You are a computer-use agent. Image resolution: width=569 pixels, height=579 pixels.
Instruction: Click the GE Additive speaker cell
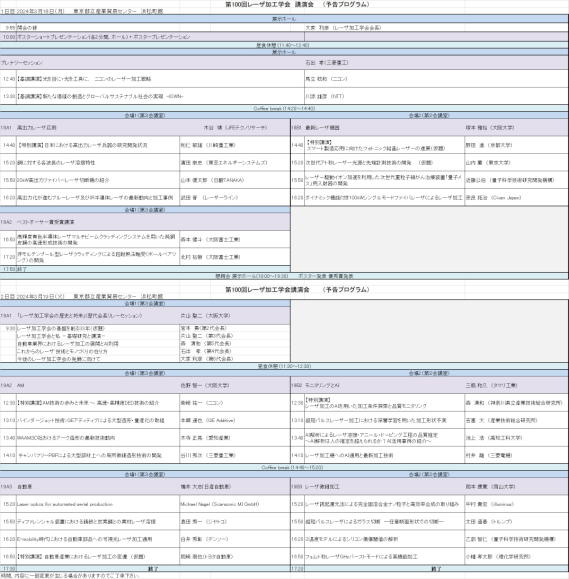[235, 420]
